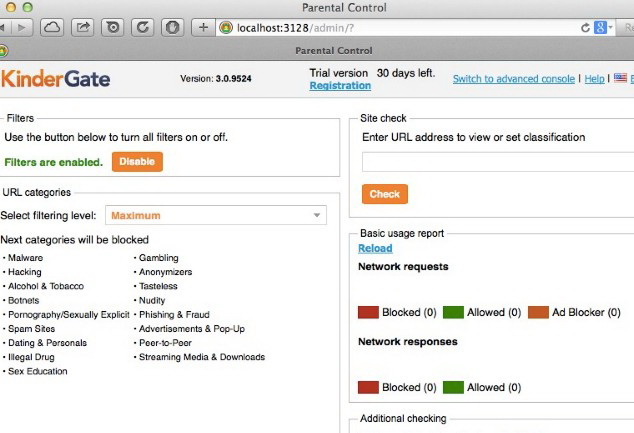Click the Share icon in the toolbar

pyautogui.click(x=82, y=27)
